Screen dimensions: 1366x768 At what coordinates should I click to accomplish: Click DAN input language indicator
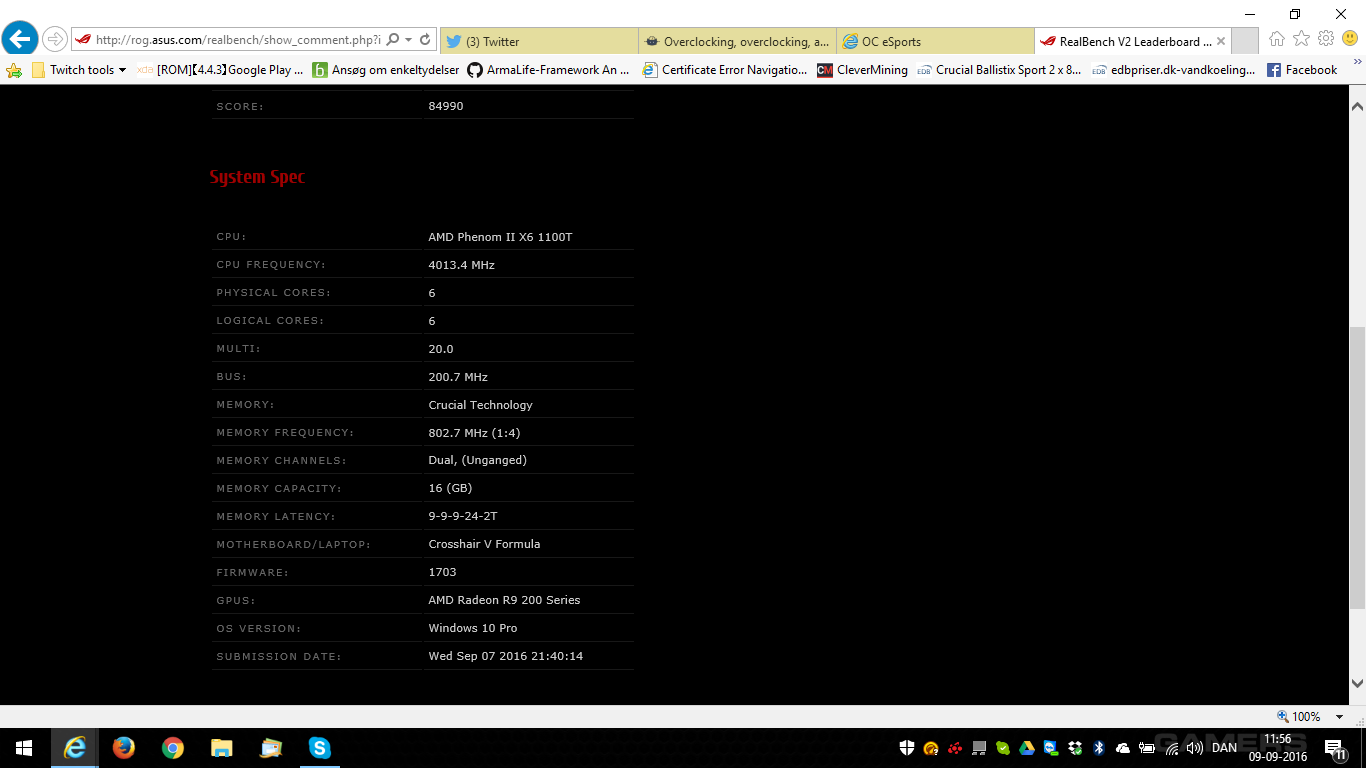[x=1224, y=748]
